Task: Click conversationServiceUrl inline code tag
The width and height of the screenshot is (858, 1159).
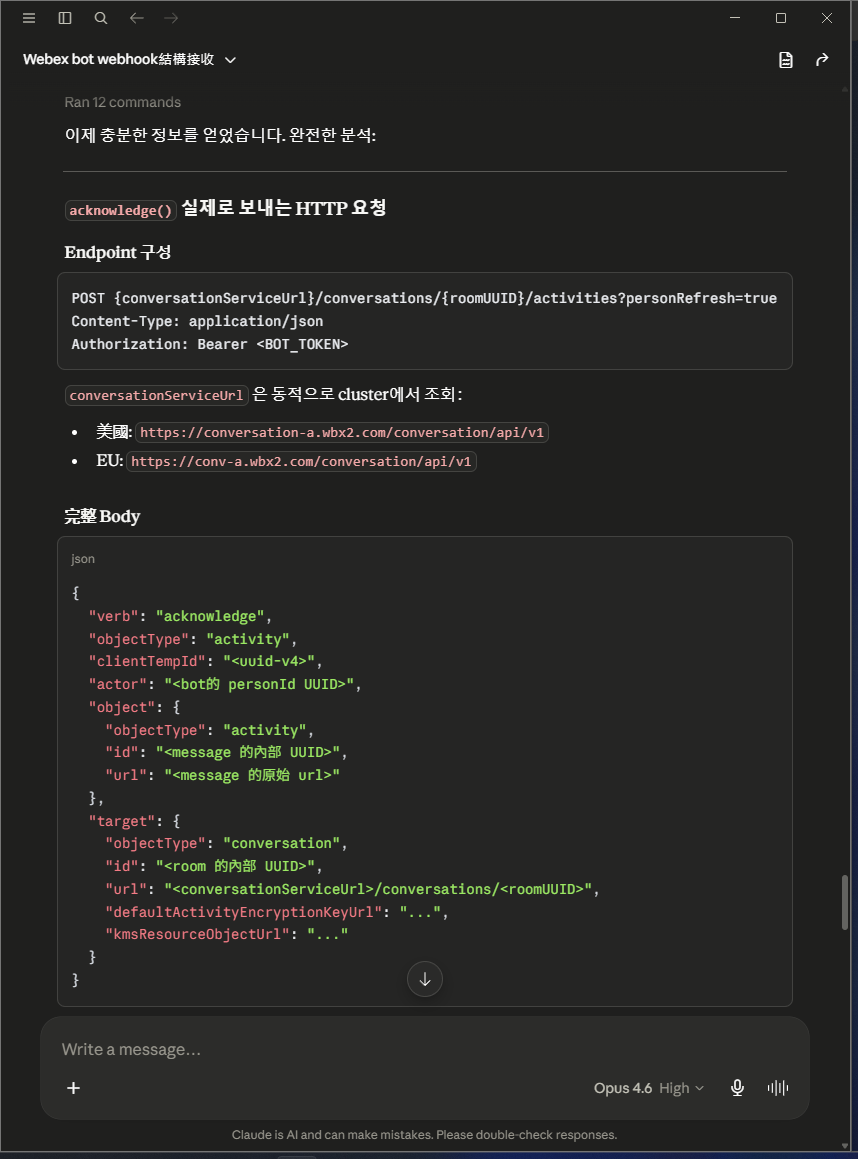Action: pyautogui.click(x=156, y=395)
